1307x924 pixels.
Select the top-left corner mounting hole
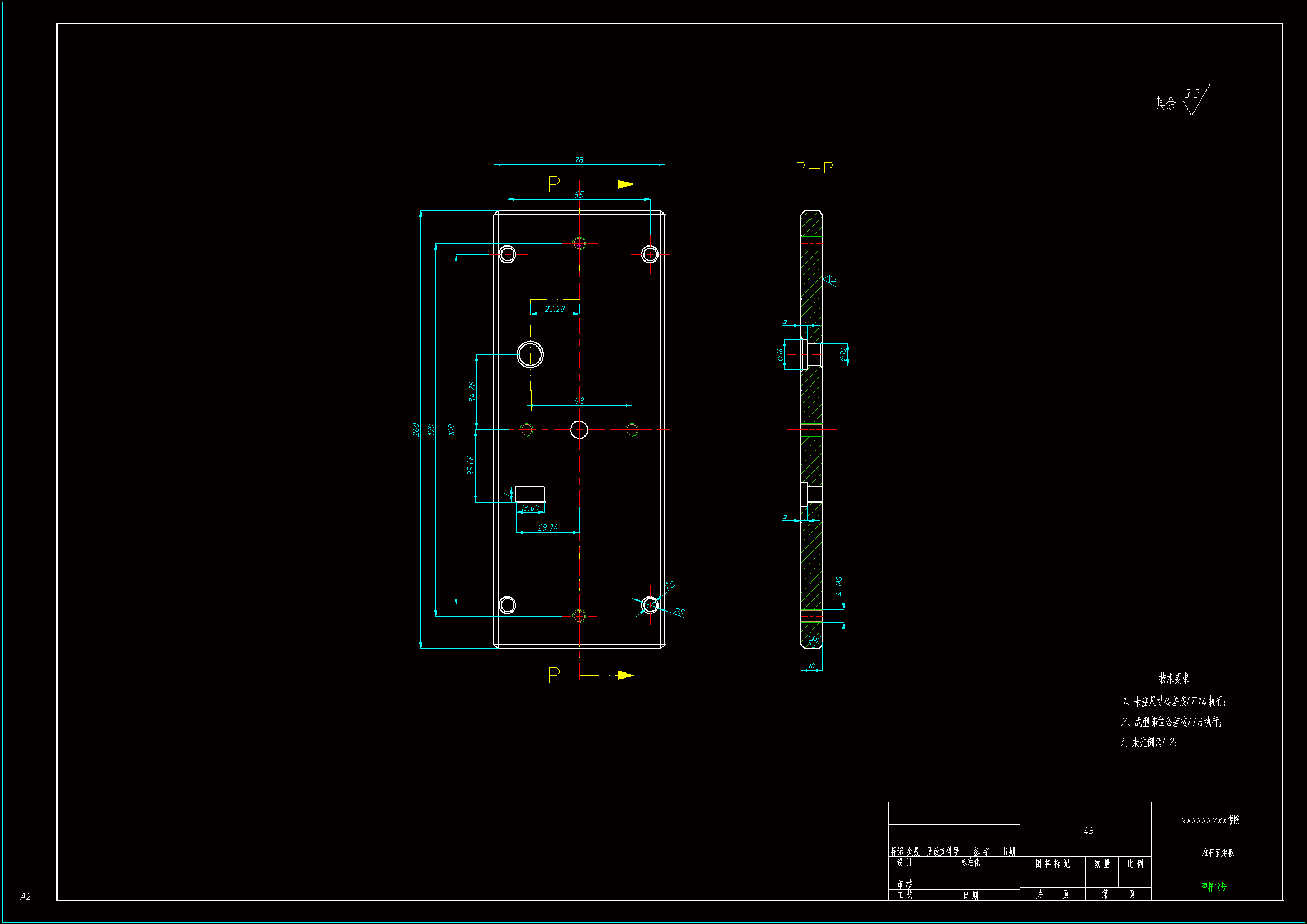tap(507, 254)
